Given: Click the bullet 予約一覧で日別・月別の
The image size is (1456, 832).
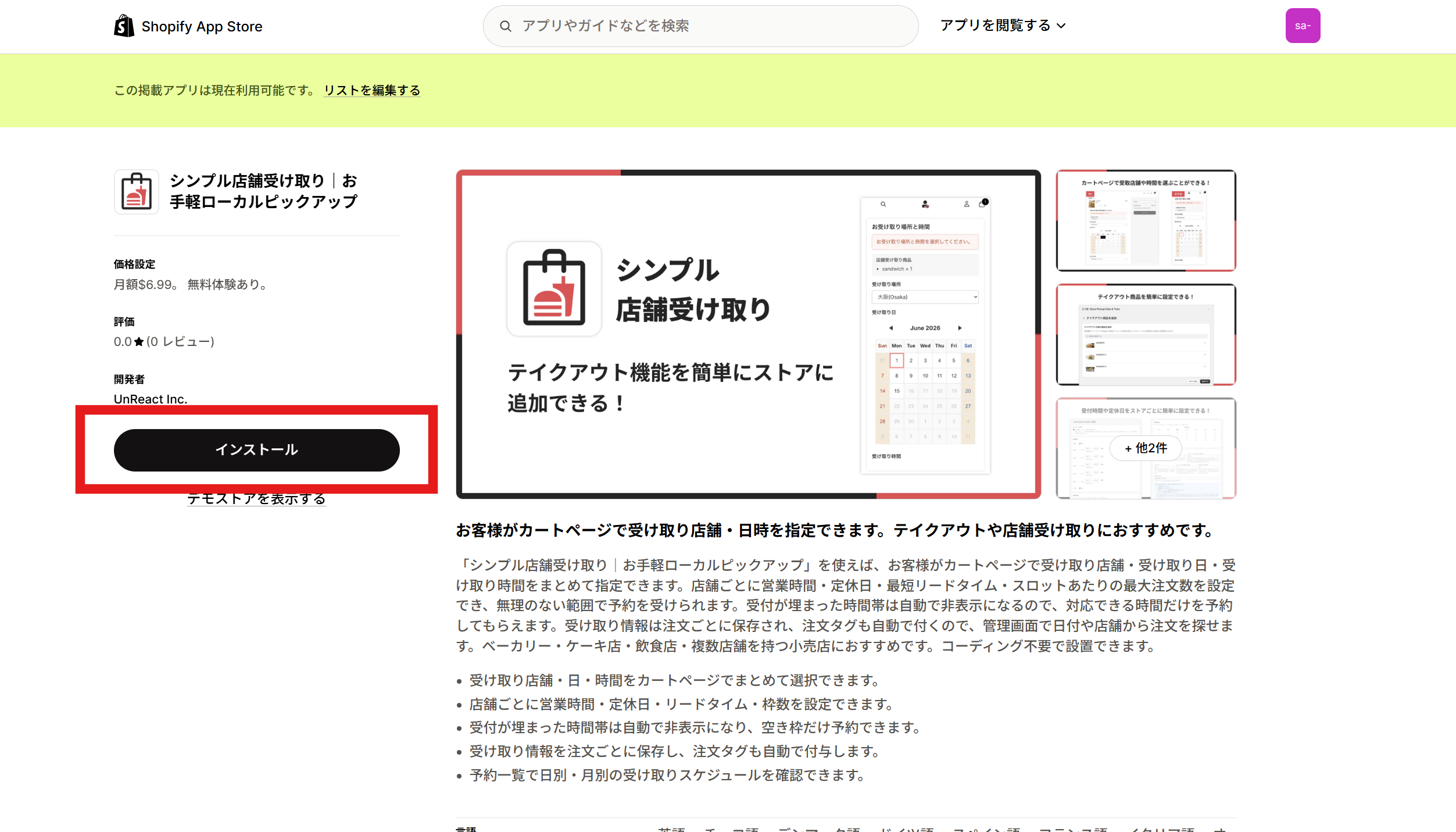Looking at the screenshot, I should pos(667,776).
